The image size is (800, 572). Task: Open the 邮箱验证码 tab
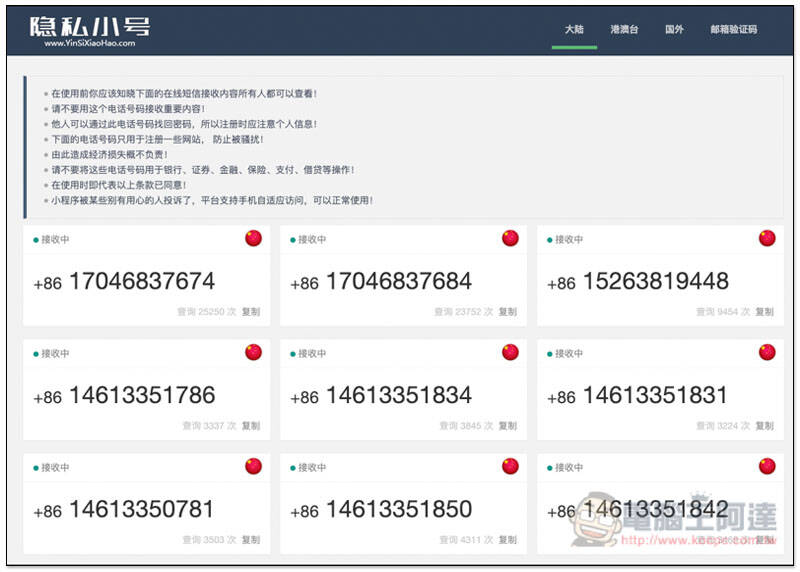(x=734, y=30)
